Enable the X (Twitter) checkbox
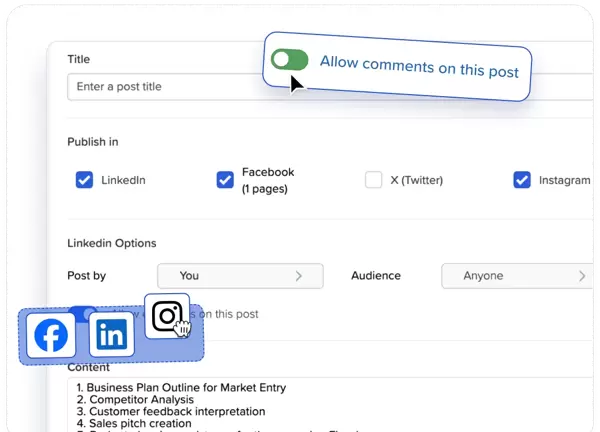Screen dimensions: 600x432 point(373,180)
